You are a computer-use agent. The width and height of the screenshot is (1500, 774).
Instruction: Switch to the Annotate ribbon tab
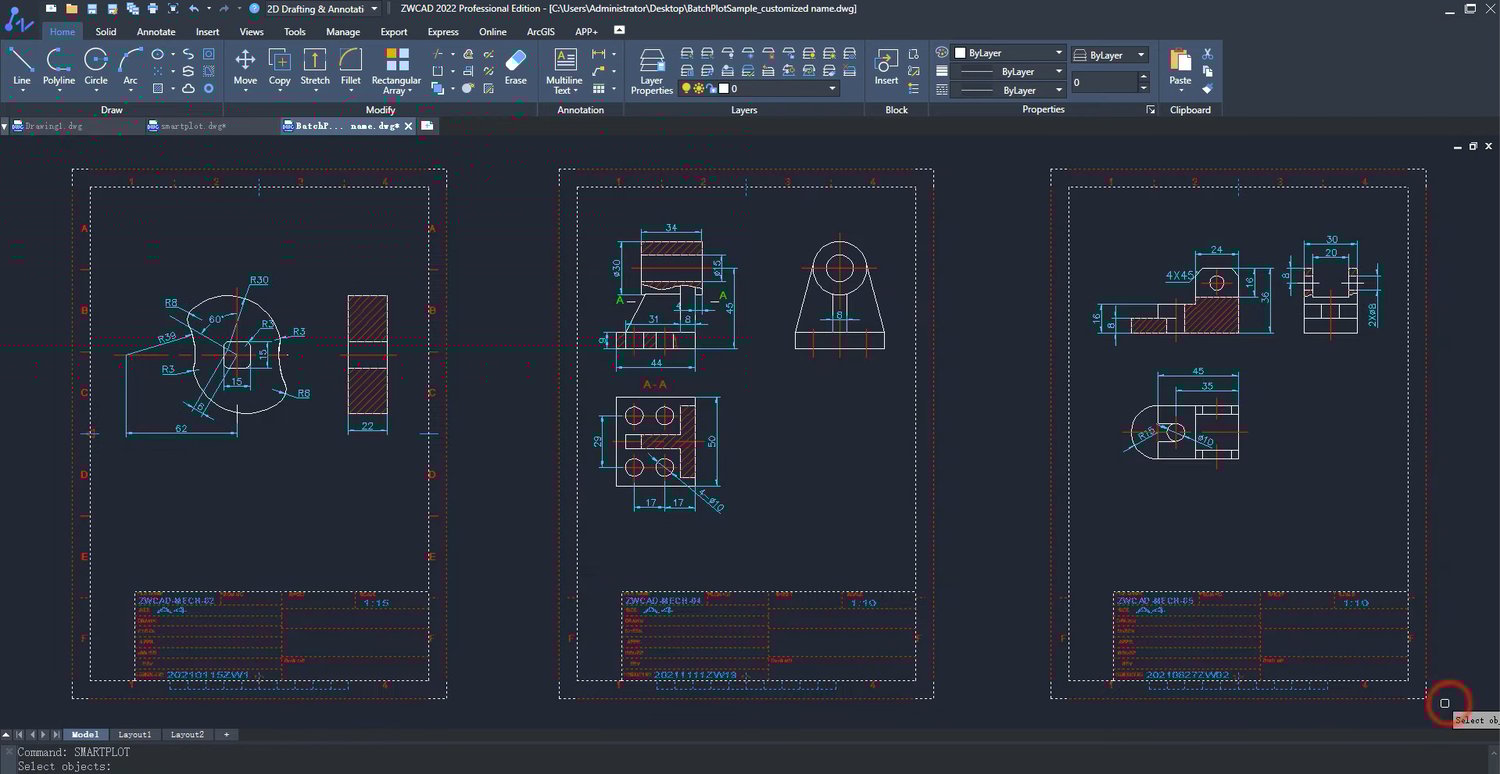[156, 32]
